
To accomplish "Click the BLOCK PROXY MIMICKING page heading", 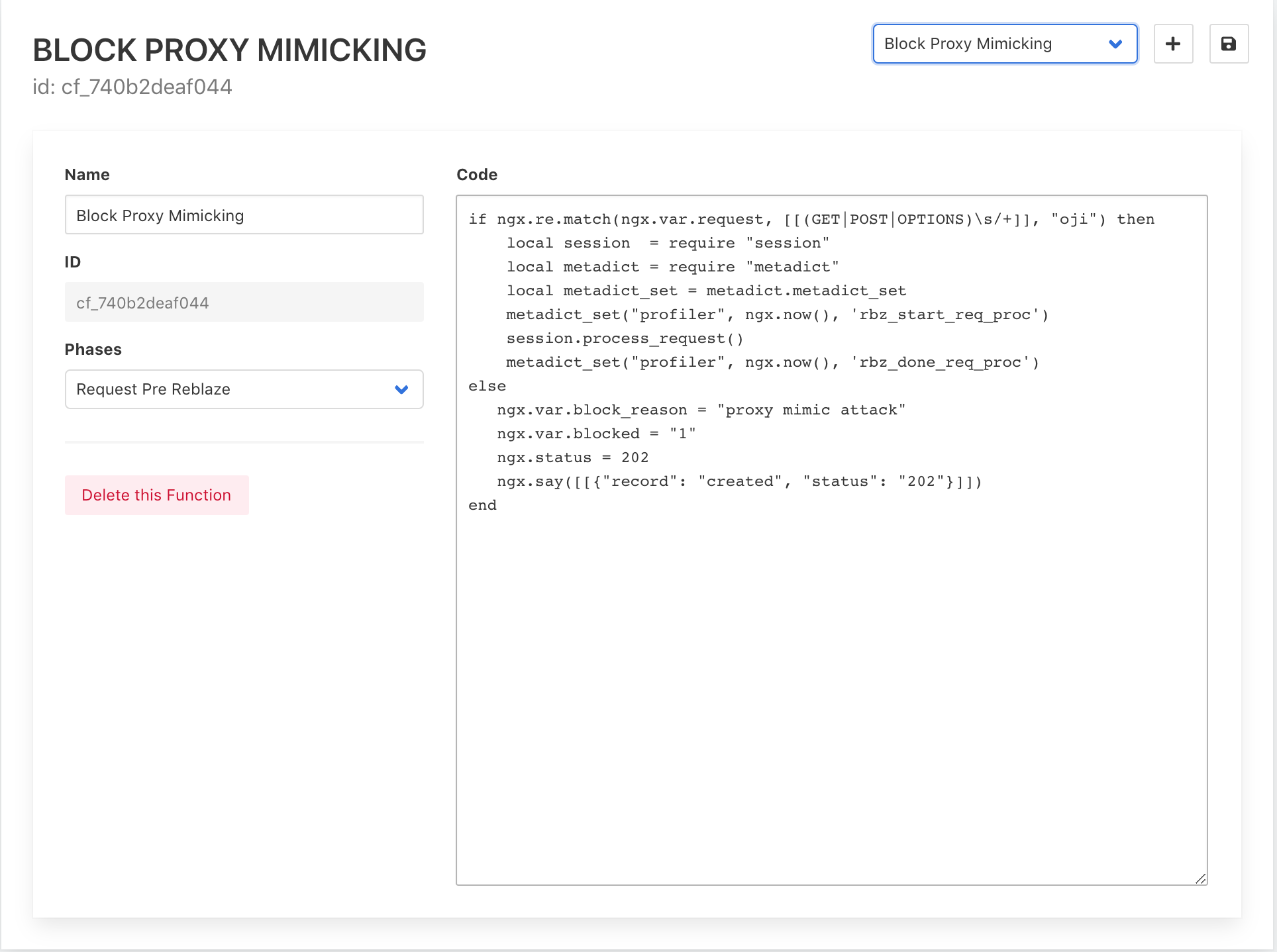I will 229,50.
